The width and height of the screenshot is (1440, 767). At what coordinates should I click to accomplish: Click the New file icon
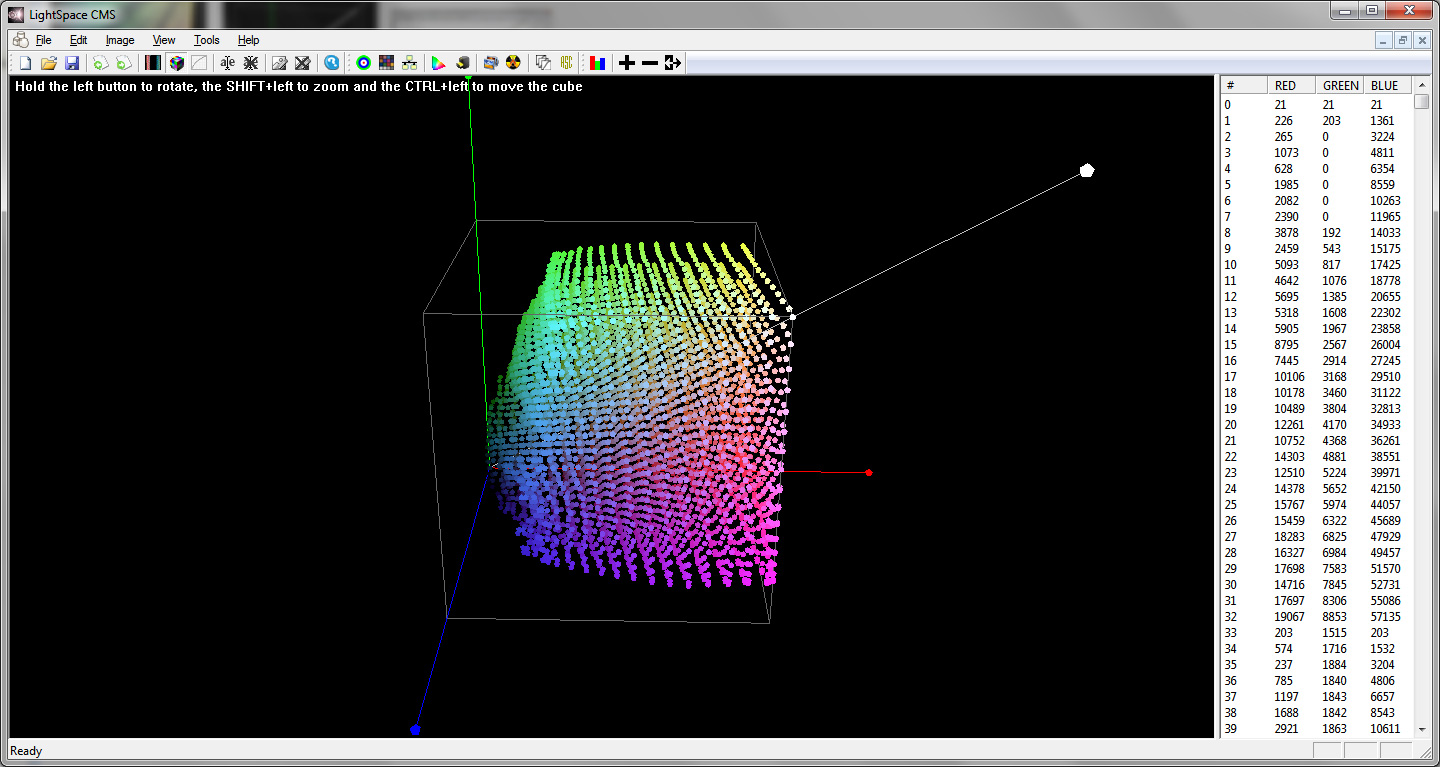27,63
